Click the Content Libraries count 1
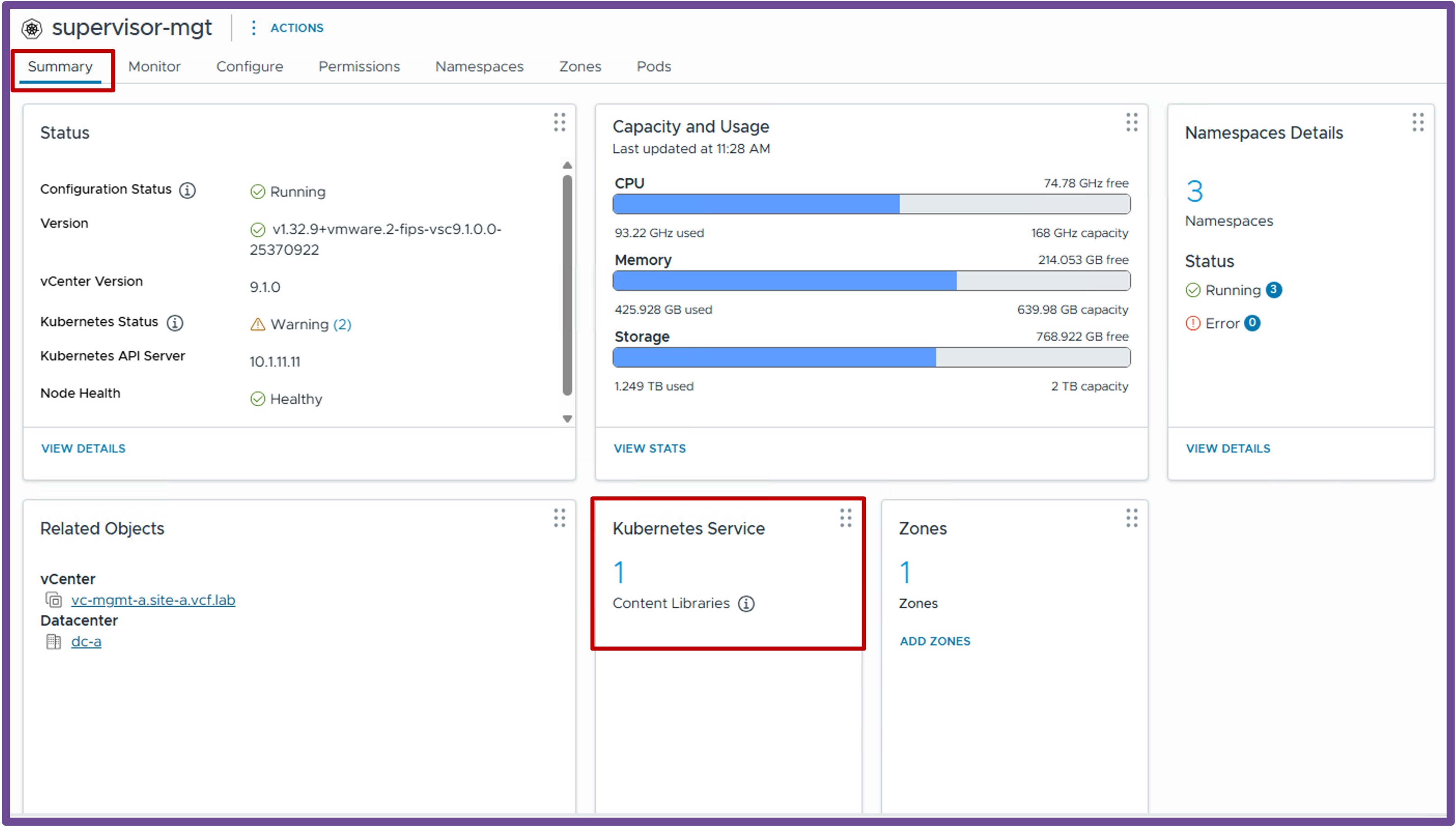The image size is (1456, 827). tap(619, 573)
